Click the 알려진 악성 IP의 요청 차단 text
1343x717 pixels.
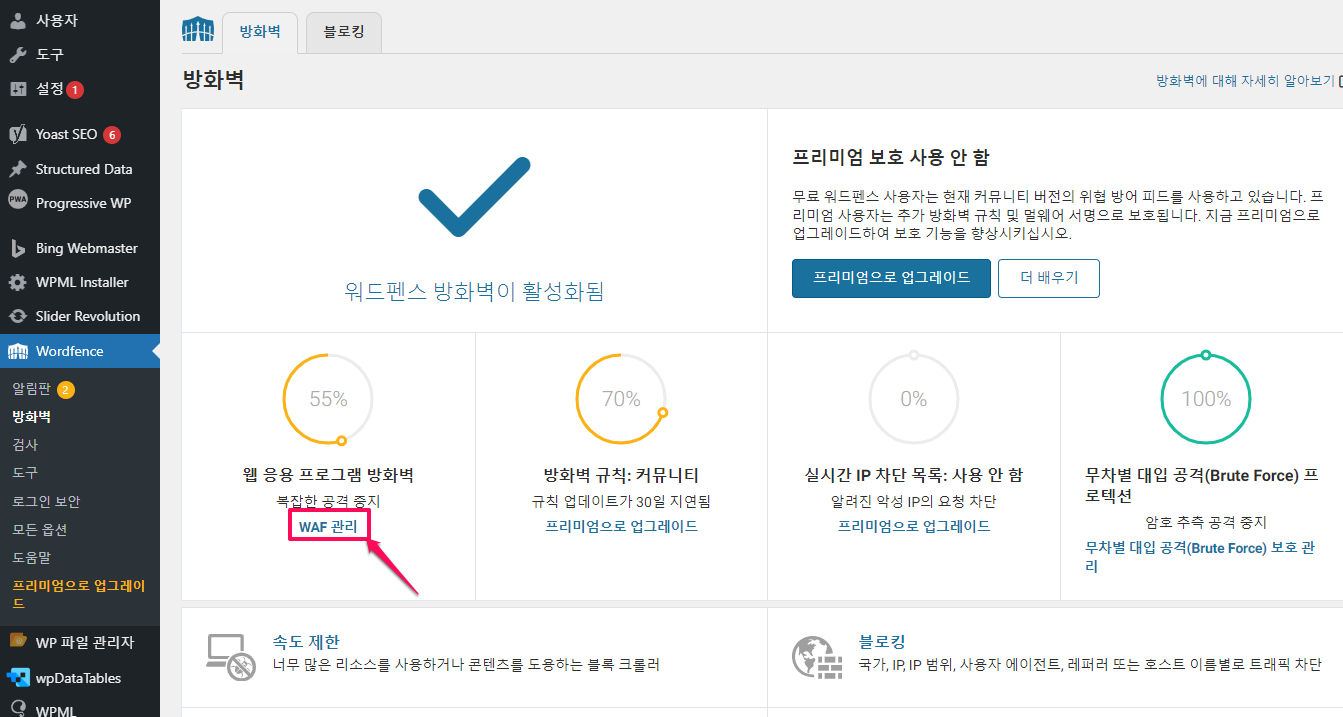click(x=914, y=501)
